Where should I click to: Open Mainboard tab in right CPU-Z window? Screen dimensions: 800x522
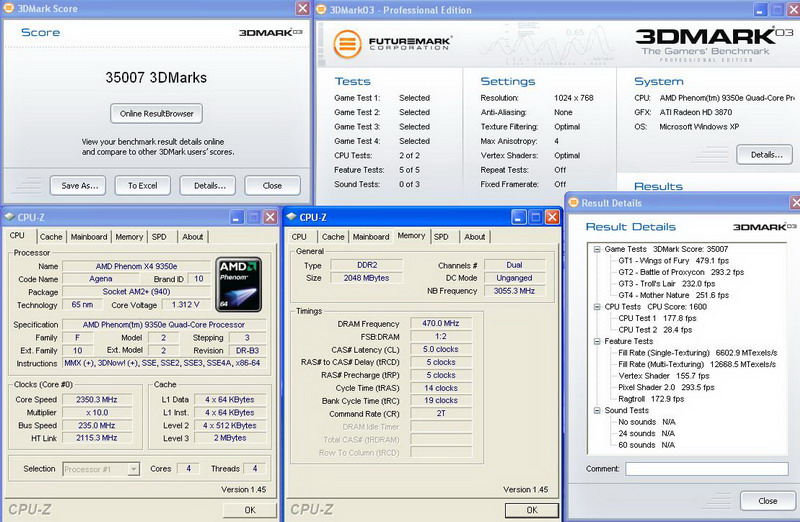coord(371,237)
